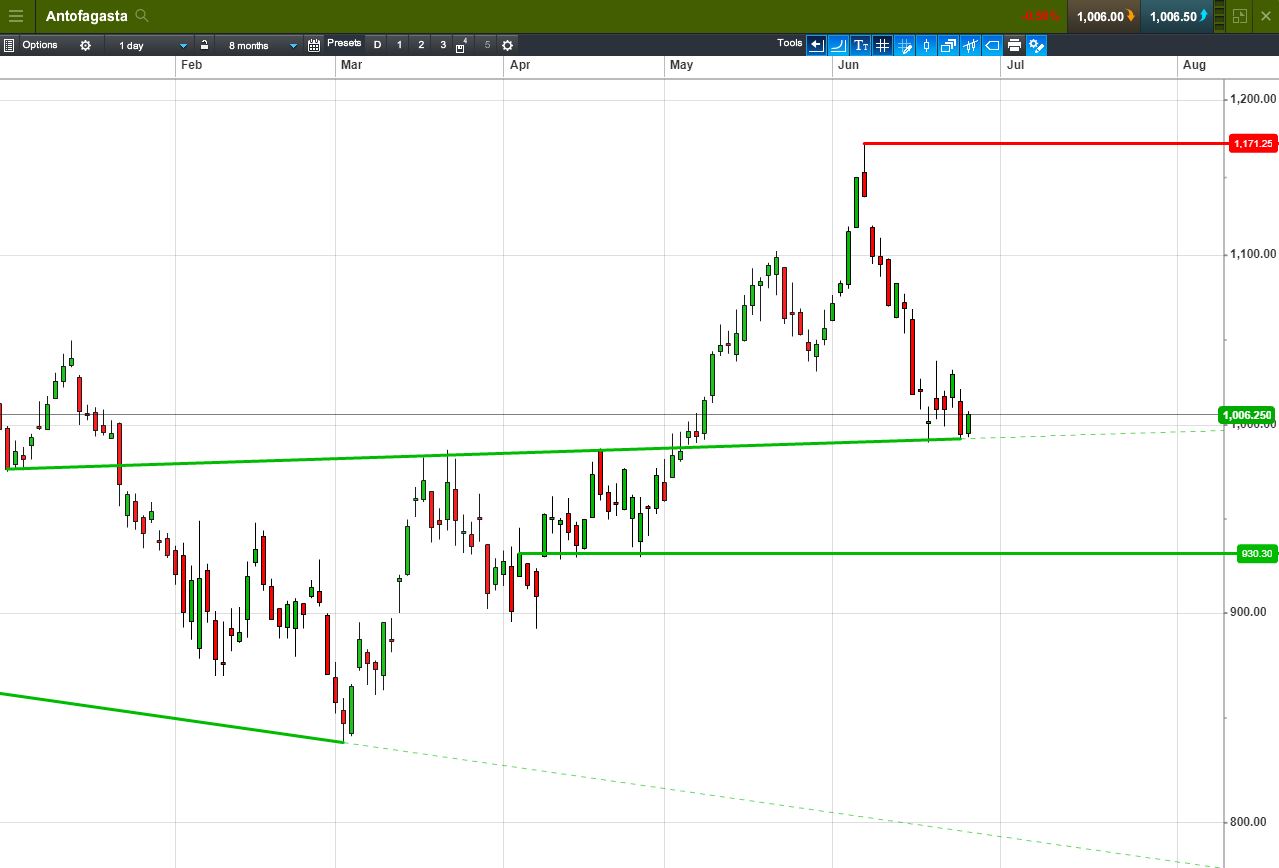Viewport: 1279px width, 868px height.
Task: Select the candlestick chart type tool
Action: (x=926, y=45)
